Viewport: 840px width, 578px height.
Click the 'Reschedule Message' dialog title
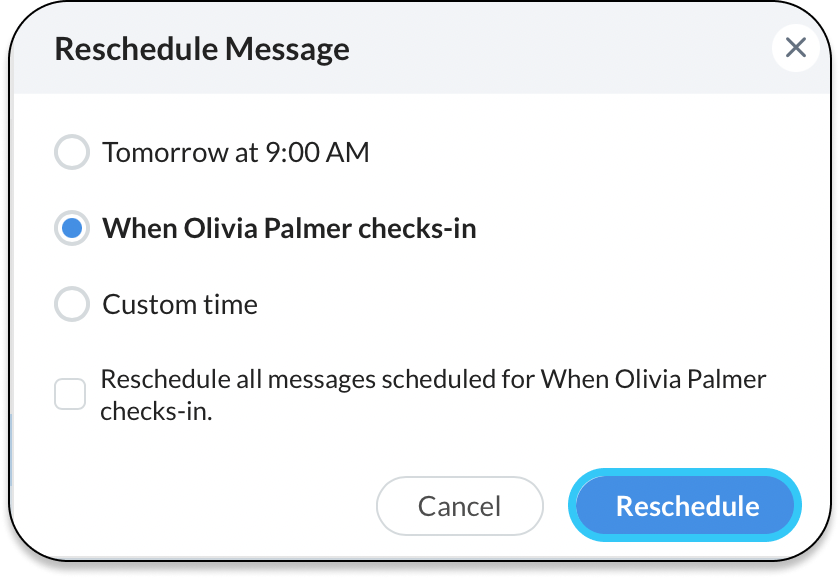coord(202,49)
